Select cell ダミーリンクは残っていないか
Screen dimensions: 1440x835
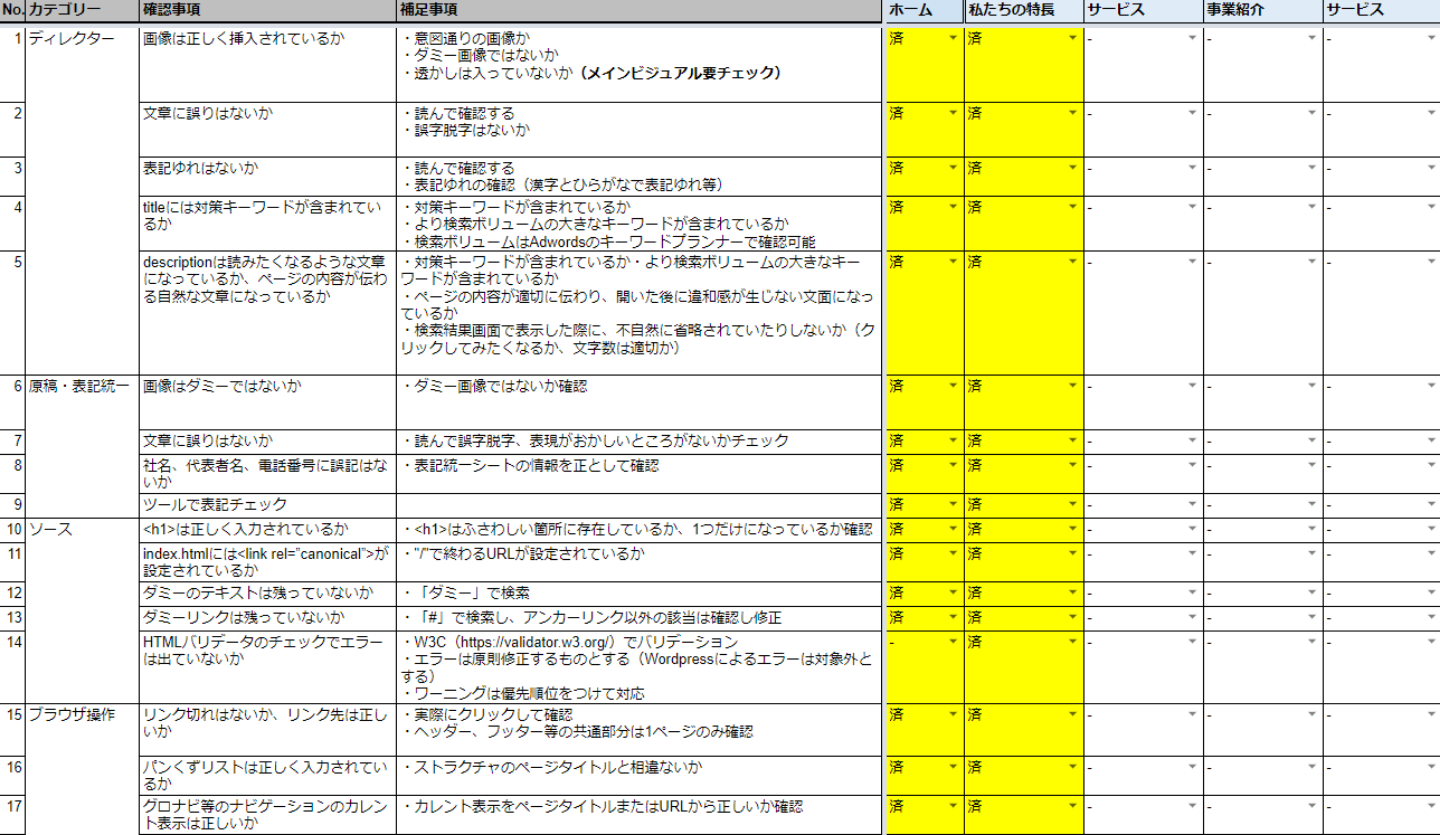pyautogui.click(x=267, y=618)
